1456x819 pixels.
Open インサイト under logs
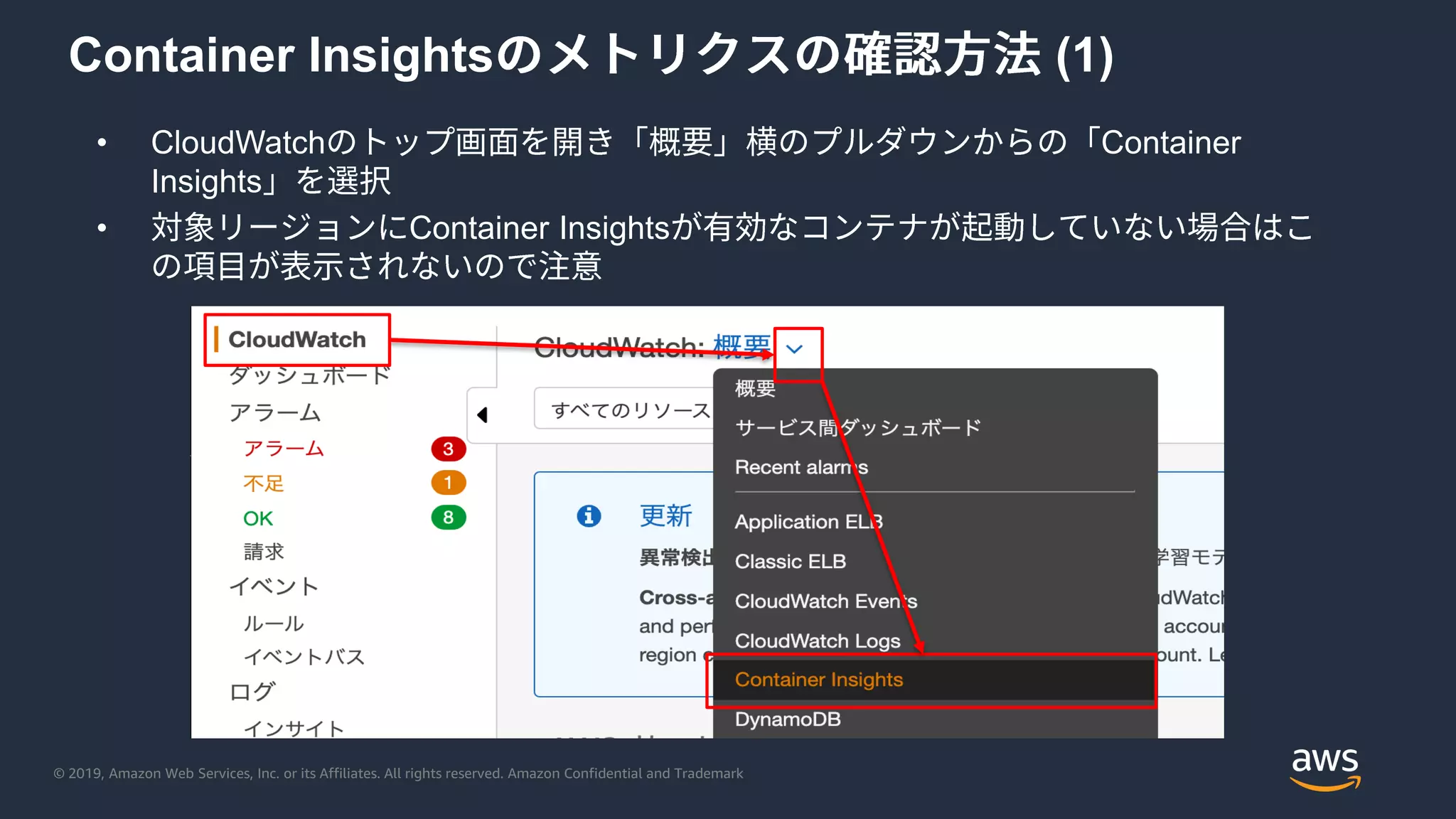click(294, 728)
